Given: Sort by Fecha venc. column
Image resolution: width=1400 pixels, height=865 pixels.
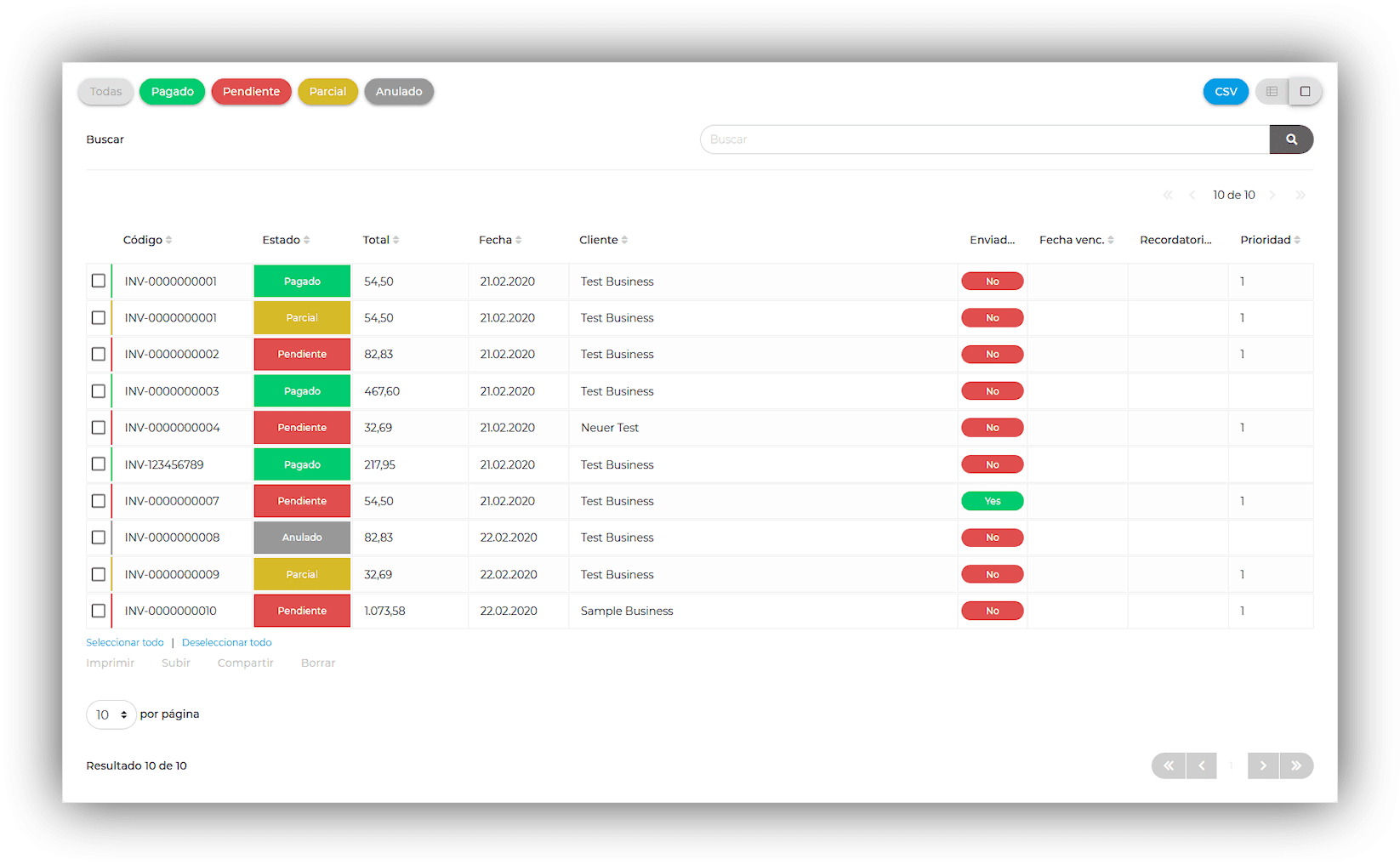Looking at the screenshot, I should coord(1076,240).
